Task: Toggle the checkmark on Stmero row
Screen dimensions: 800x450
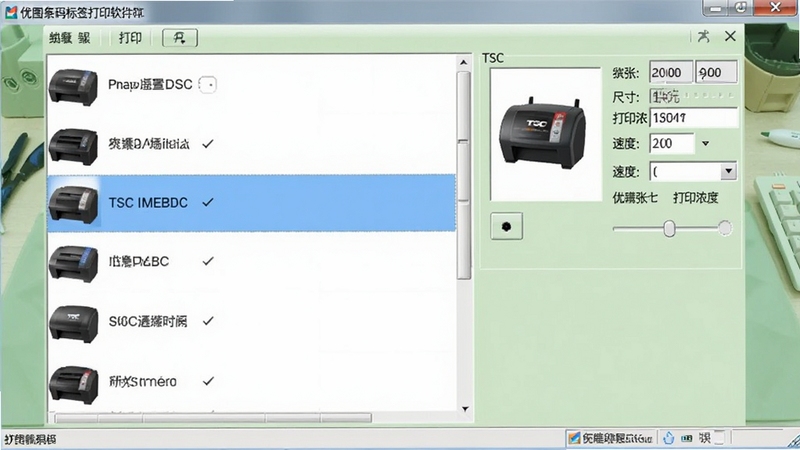Action: point(208,381)
